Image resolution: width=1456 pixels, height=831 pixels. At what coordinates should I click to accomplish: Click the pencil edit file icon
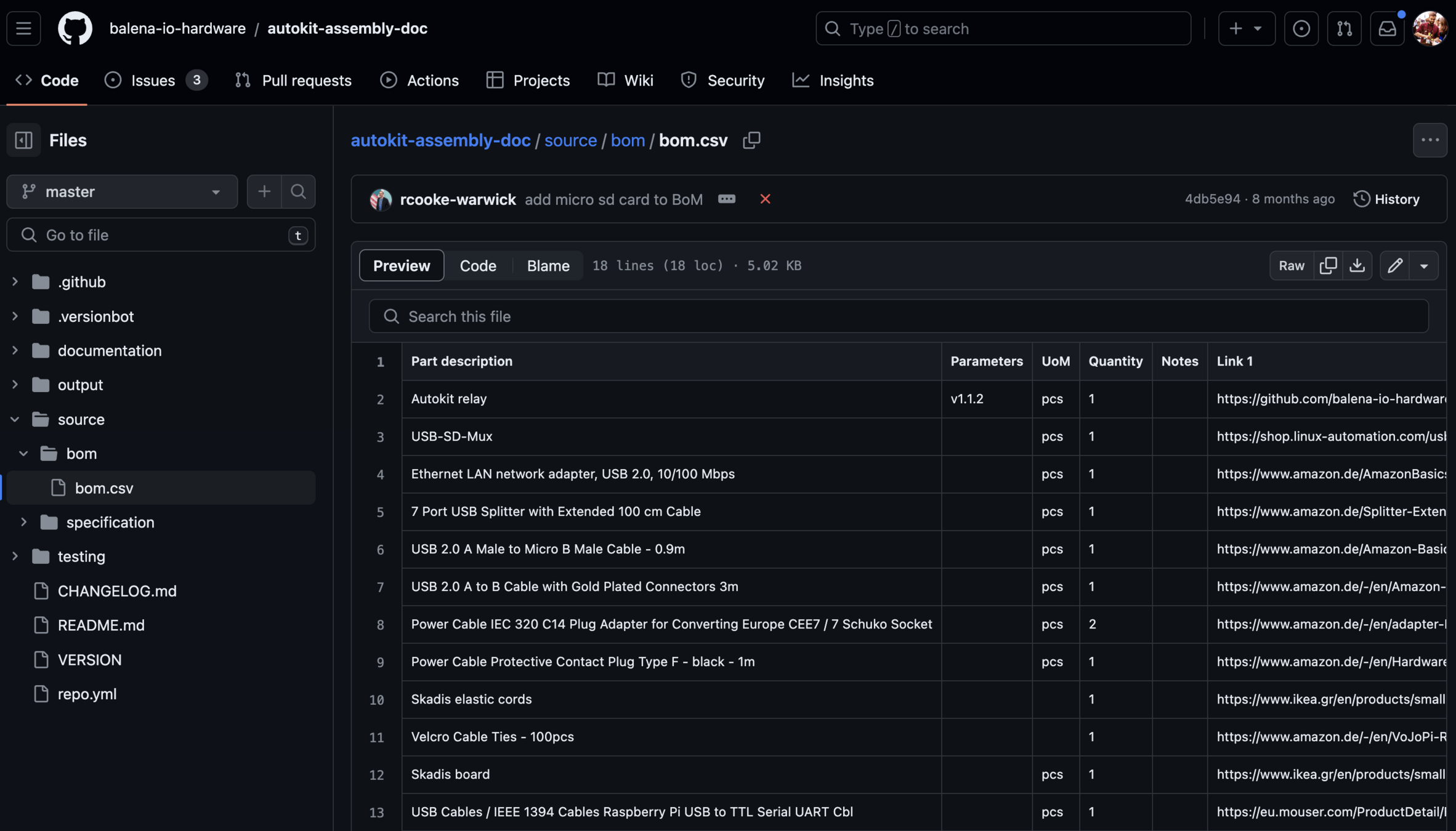(x=1395, y=265)
